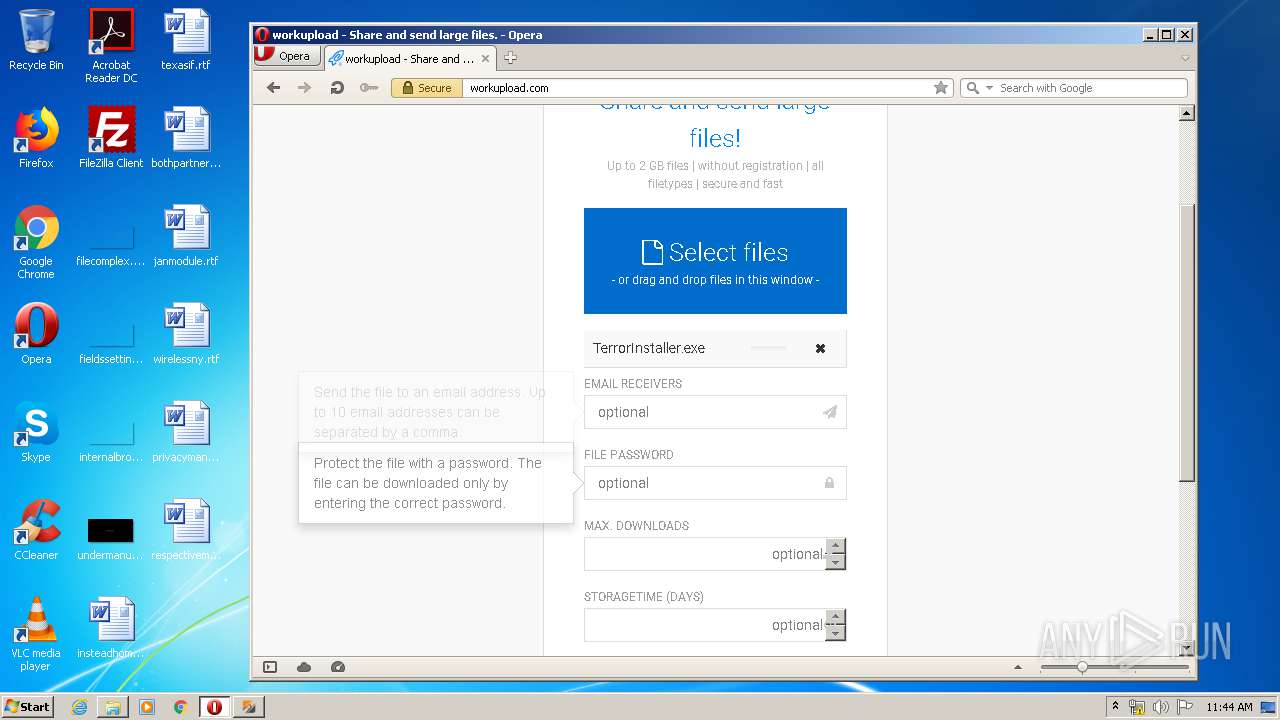Screen dimensions: 1280x720
Task: Increase the Max. Downloads value
Action: tap(836, 546)
